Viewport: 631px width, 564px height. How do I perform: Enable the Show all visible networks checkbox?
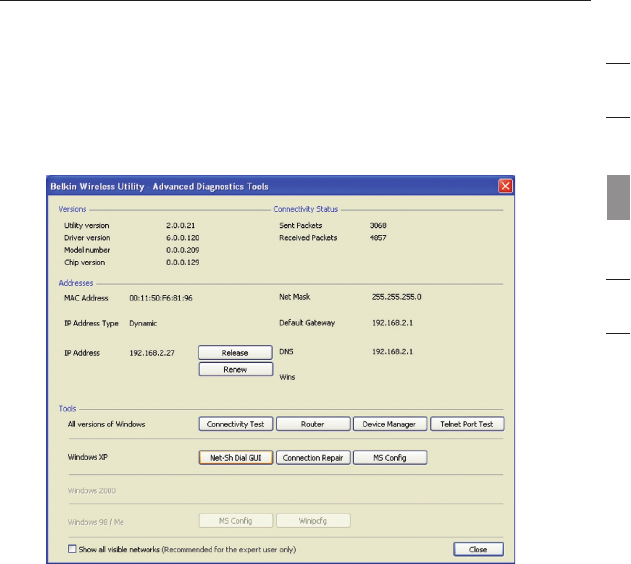click(69, 548)
